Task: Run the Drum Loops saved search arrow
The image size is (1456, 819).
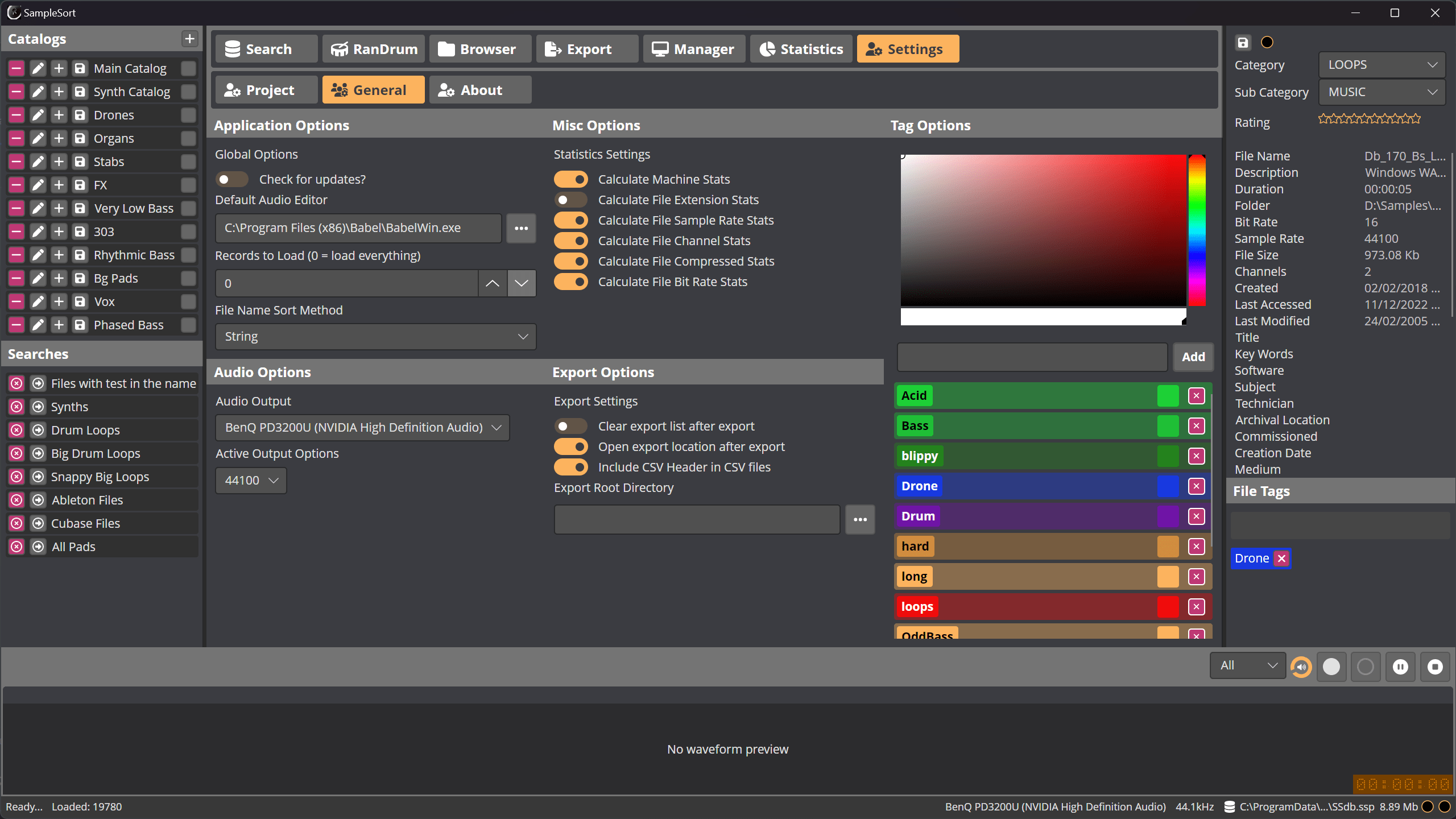Action: [x=38, y=430]
